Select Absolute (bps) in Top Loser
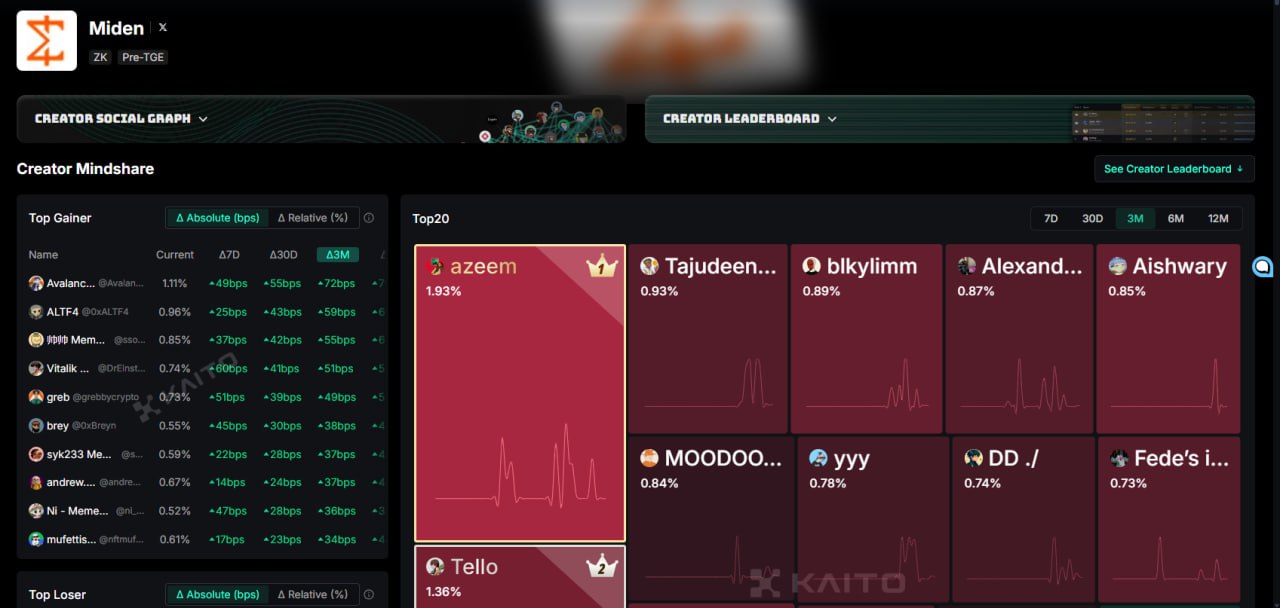 [217, 595]
